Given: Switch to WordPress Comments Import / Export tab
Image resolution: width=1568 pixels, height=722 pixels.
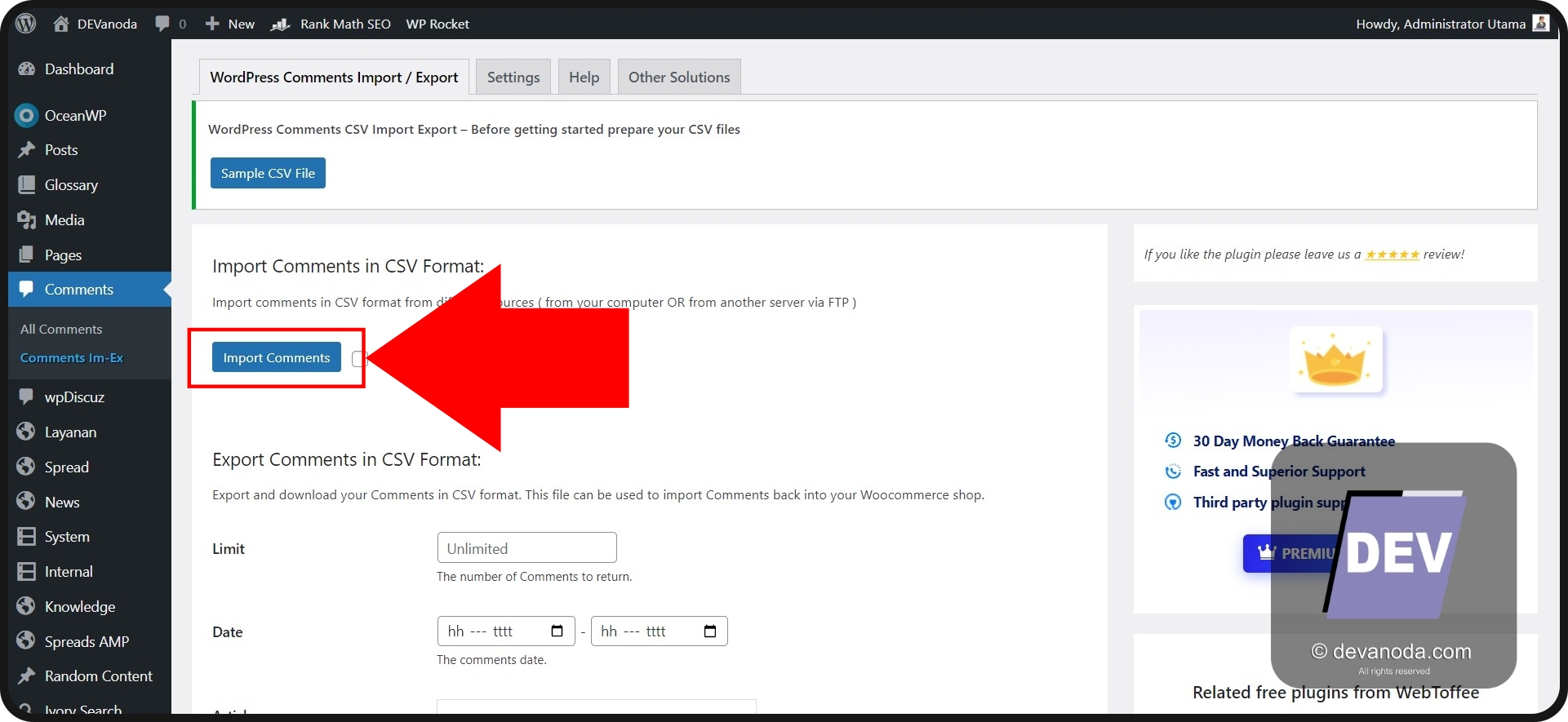Looking at the screenshot, I should click(x=334, y=77).
